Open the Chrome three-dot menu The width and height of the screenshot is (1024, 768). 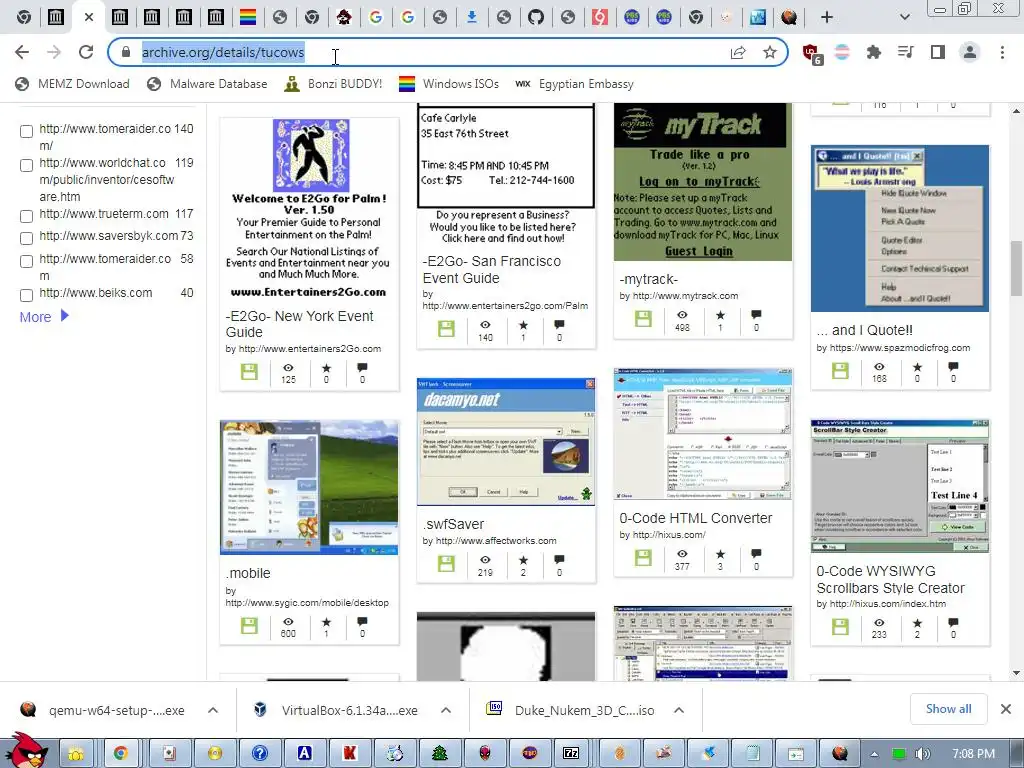pyautogui.click(x=1002, y=52)
